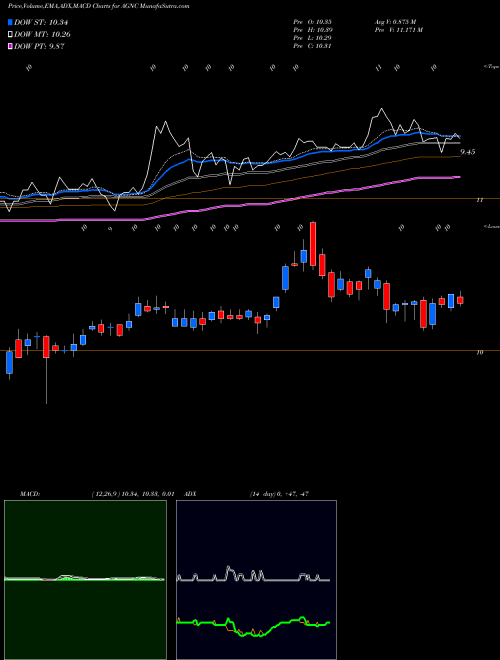Click the 'Pre O: 10.33' value

tap(313, 22)
